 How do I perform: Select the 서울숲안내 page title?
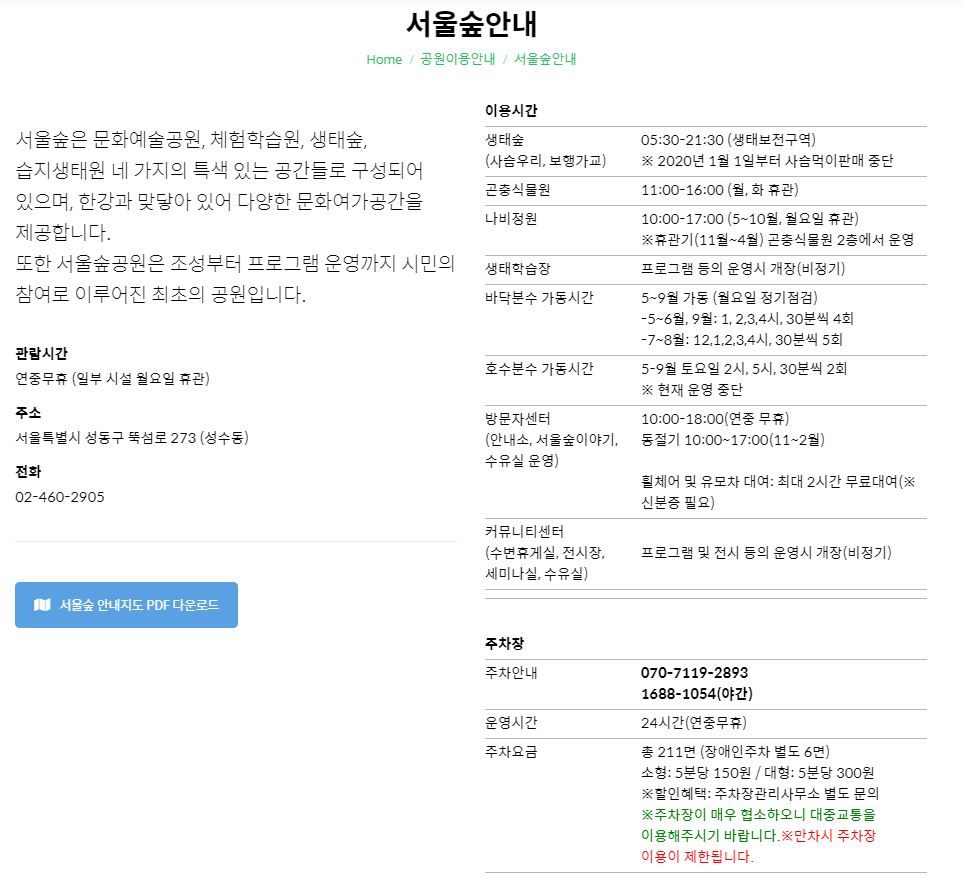pos(472,25)
